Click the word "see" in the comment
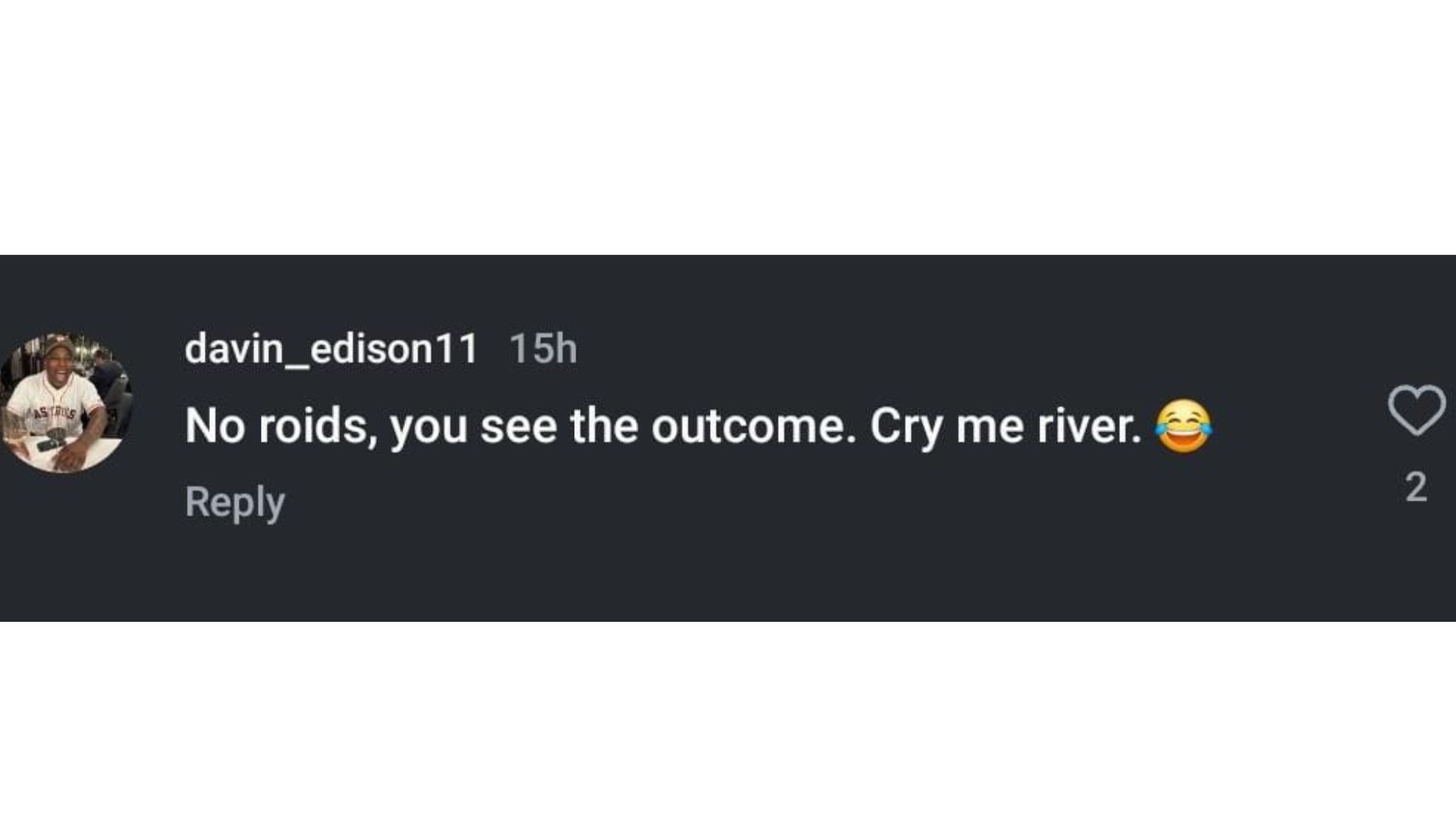The width and height of the screenshot is (1456, 819). click(518, 426)
